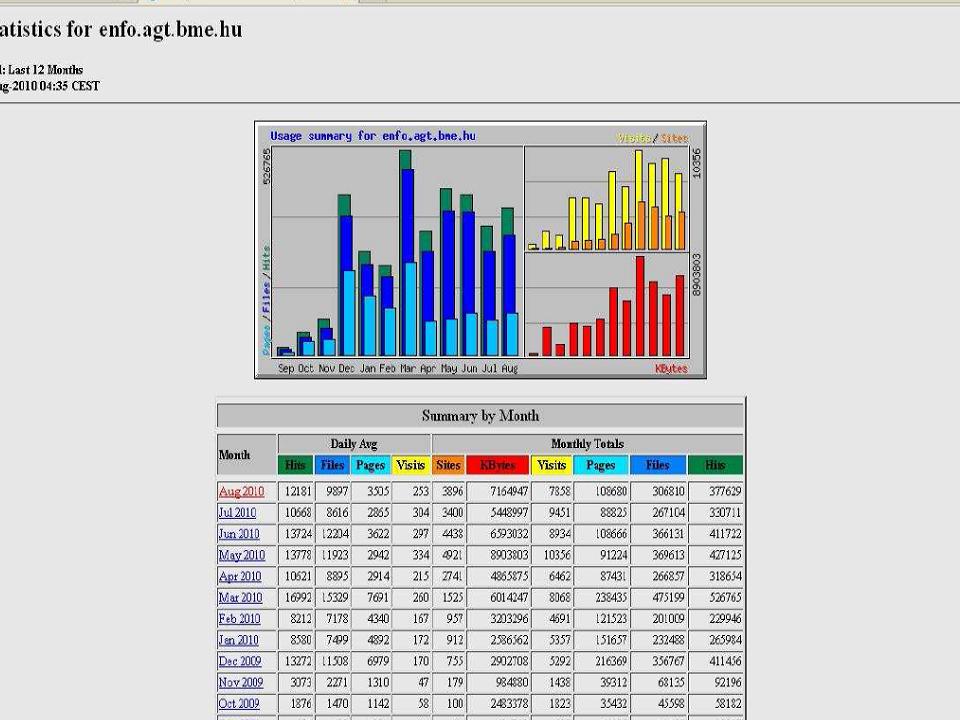Click the page heading for enfo.agt.bme.hu
The width and height of the screenshot is (960, 720).
tap(121, 29)
